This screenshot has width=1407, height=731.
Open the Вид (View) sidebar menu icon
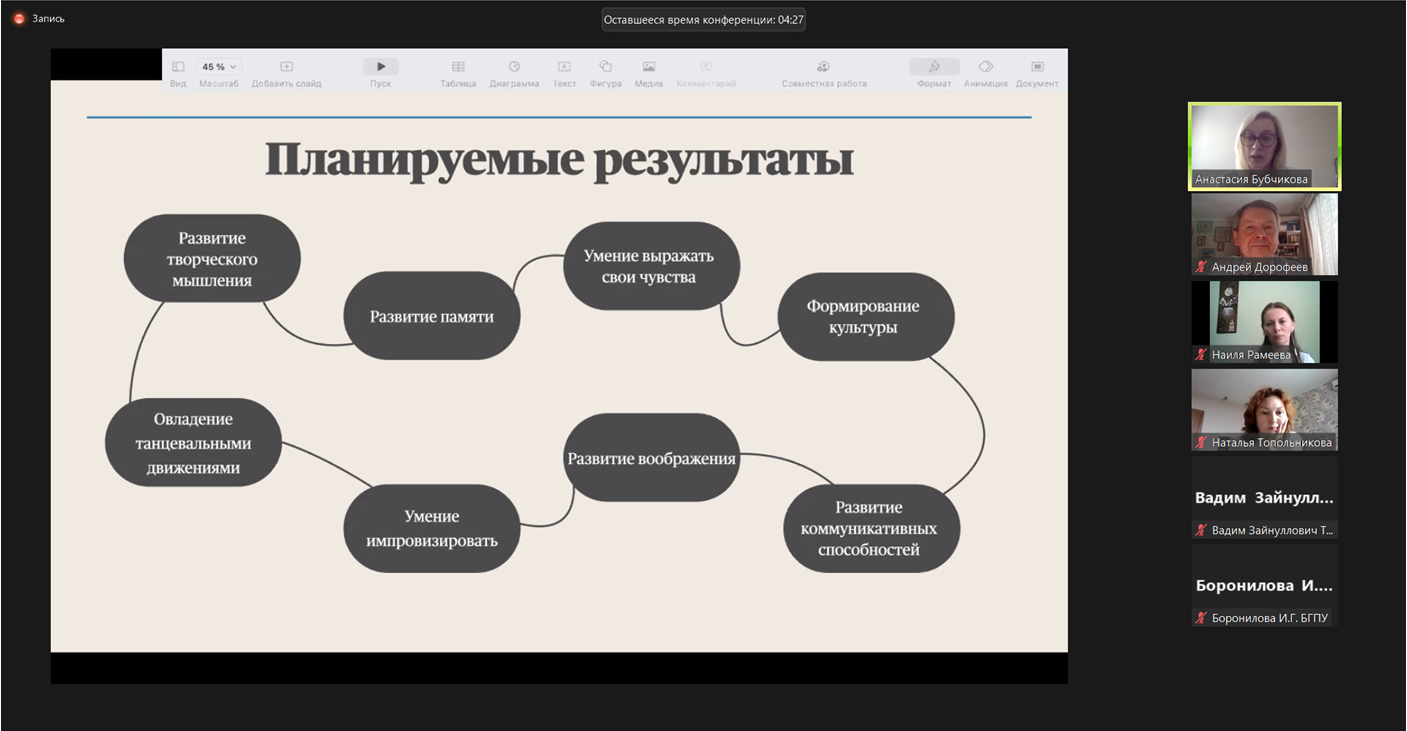coord(178,67)
